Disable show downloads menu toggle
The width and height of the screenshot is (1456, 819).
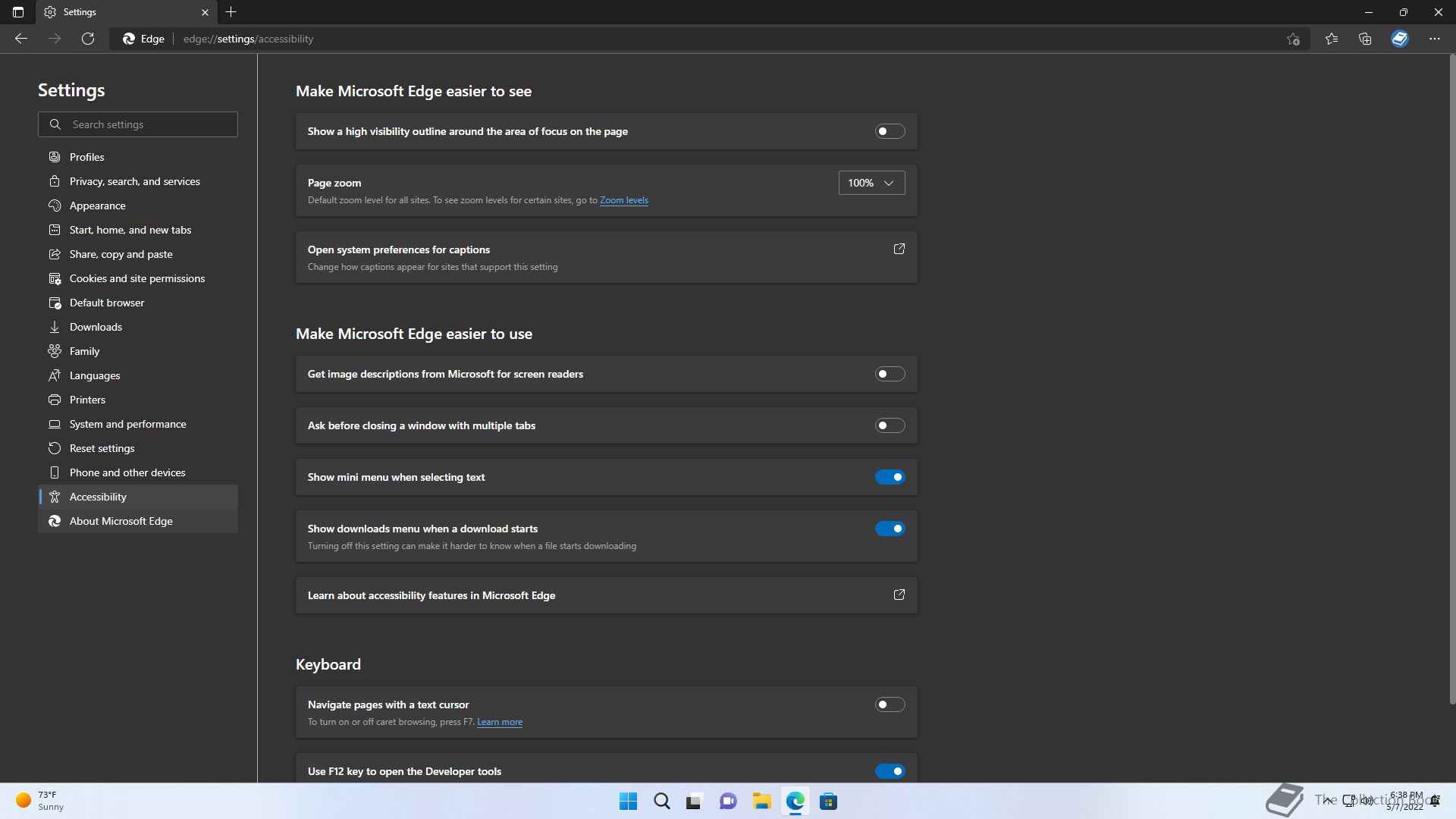890,529
